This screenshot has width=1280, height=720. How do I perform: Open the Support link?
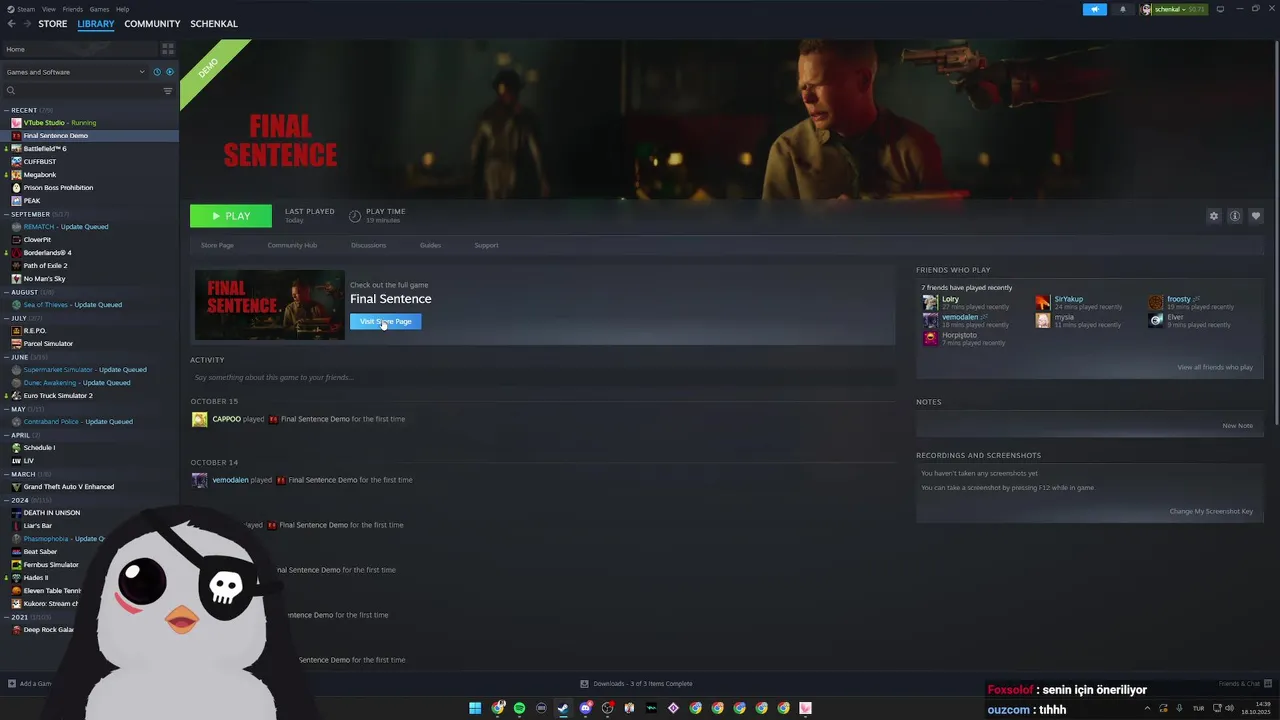point(486,245)
